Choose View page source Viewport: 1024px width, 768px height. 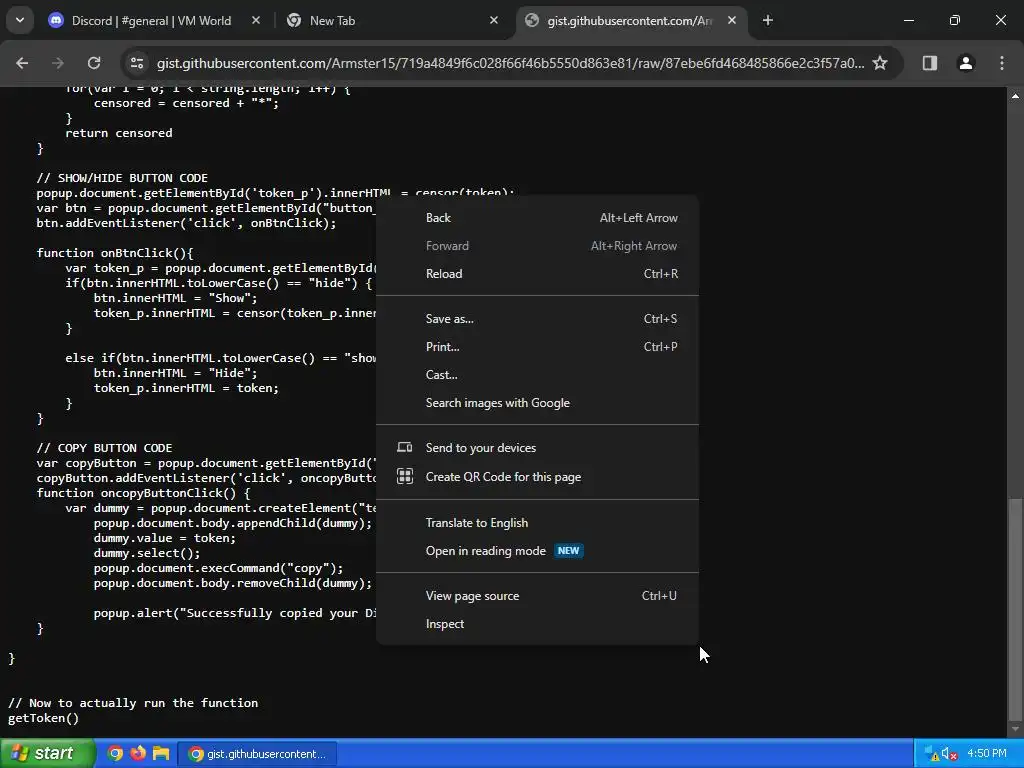pyautogui.click(x=537, y=596)
